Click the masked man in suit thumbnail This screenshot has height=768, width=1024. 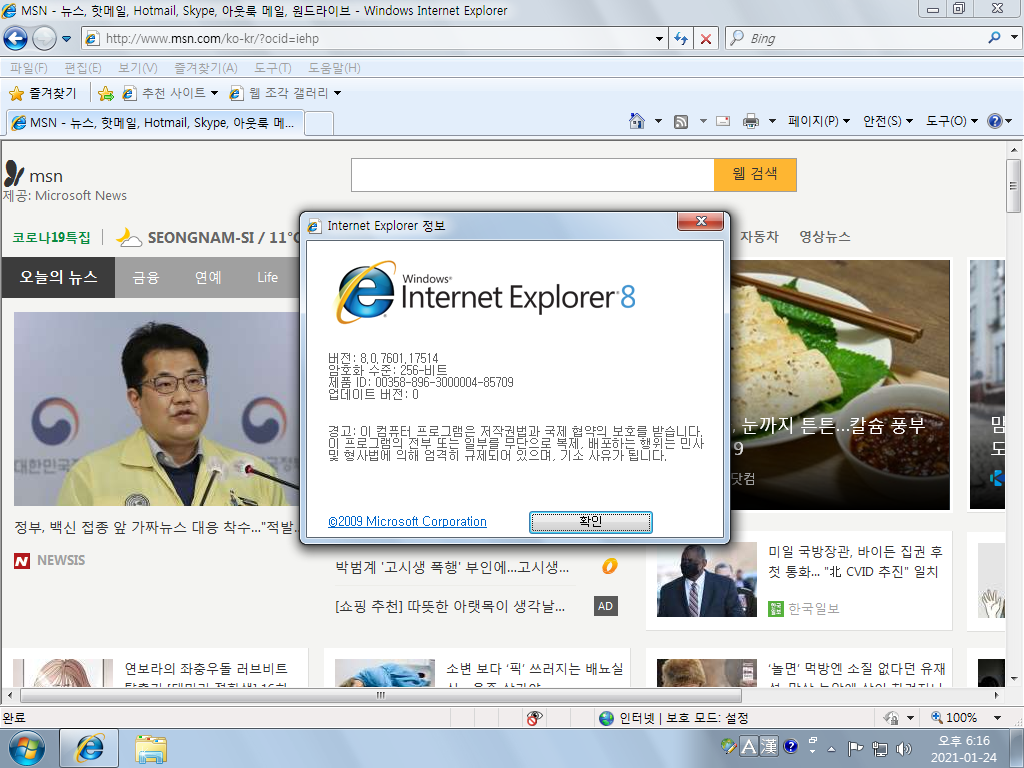coord(707,580)
